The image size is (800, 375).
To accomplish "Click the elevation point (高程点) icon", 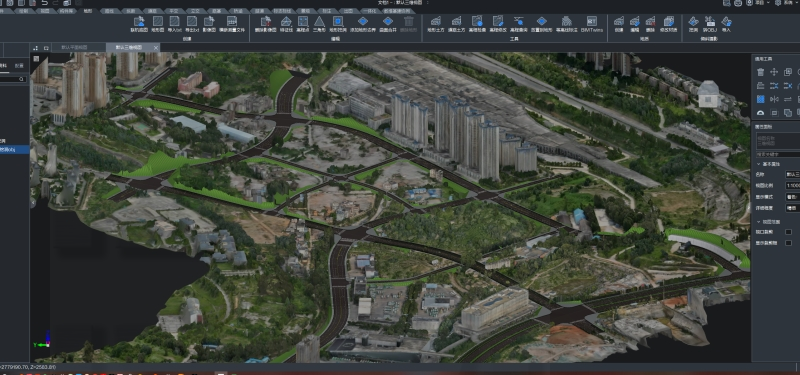I will coord(303,24).
